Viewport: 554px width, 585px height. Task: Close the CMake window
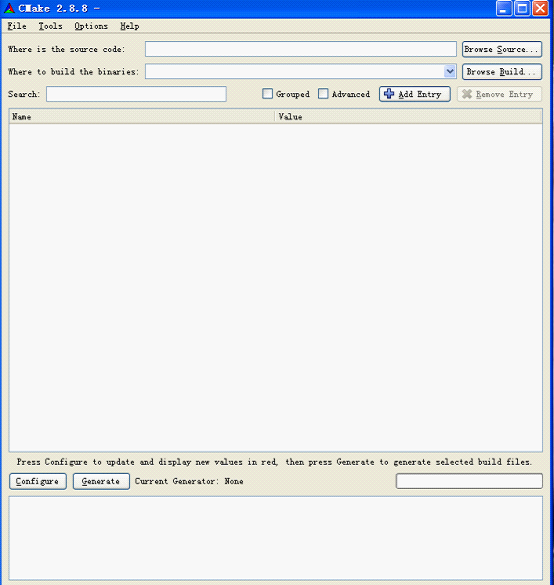[x=540, y=8]
